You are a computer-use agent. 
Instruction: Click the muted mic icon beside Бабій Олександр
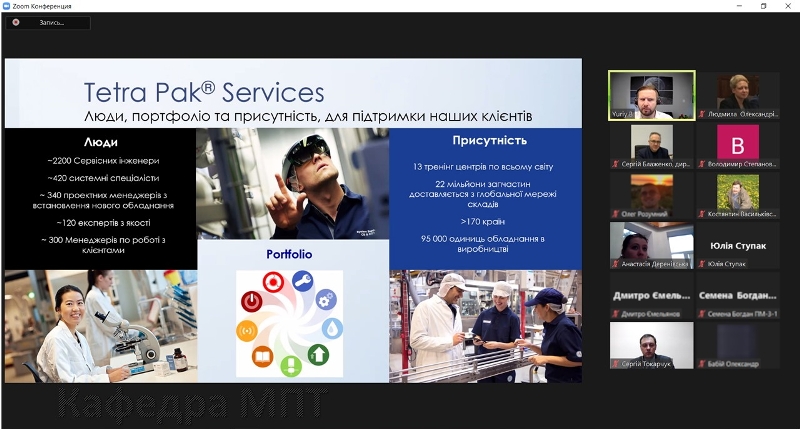702,364
